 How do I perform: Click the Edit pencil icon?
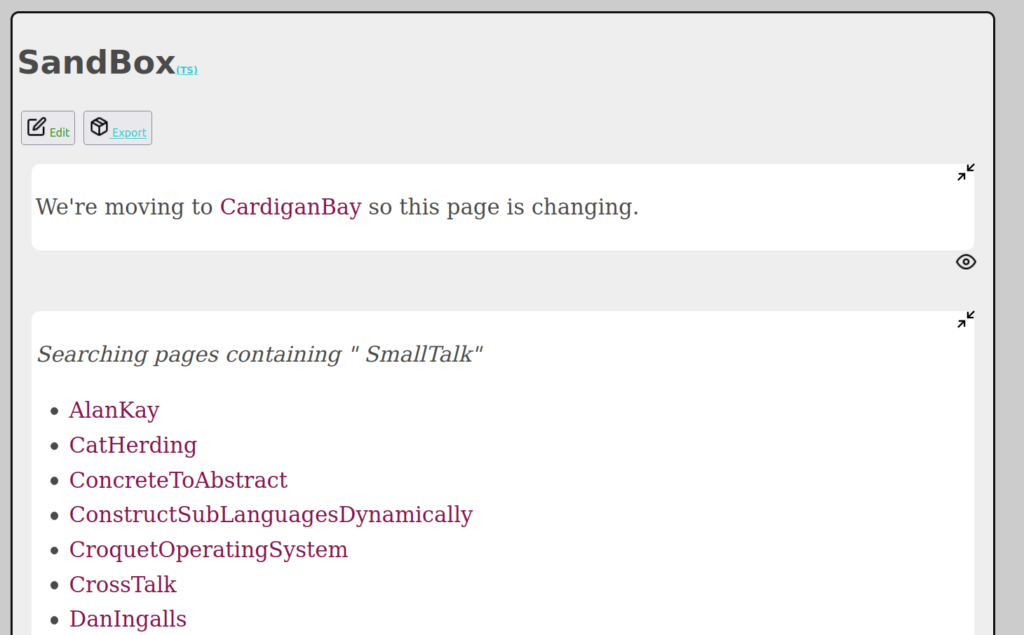(37, 126)
